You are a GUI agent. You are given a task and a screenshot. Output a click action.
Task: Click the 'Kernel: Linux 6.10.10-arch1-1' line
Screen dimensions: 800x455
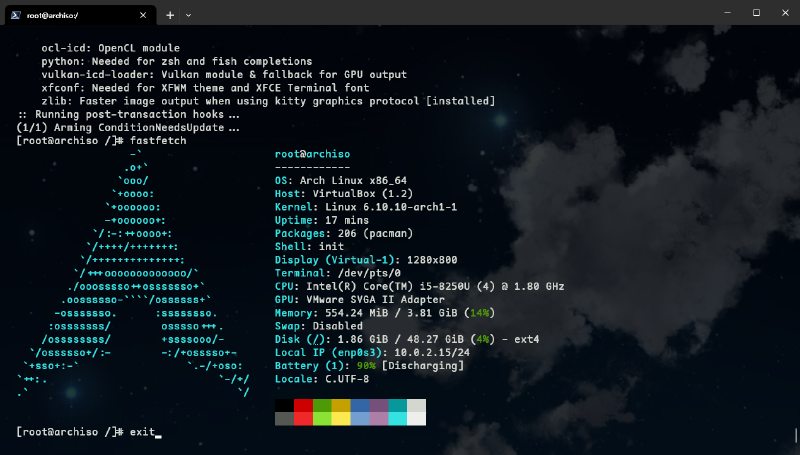click(x=366, y=207)
